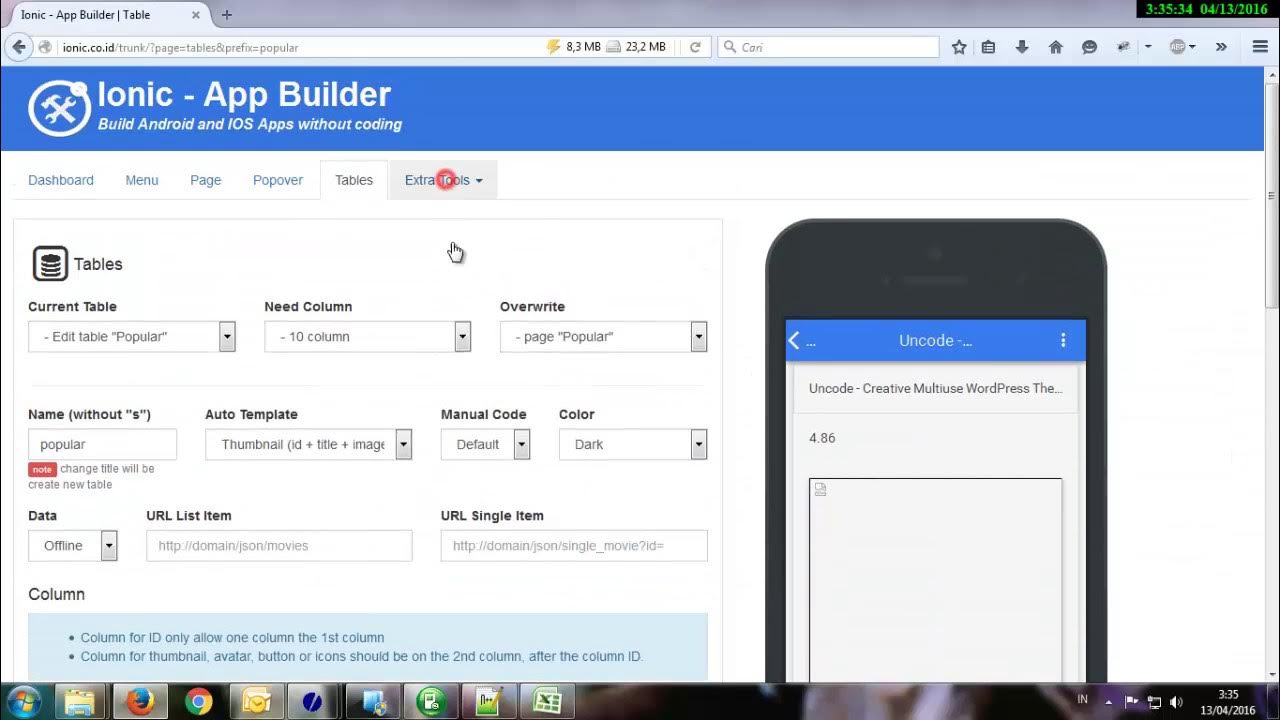Click the image placeholder in phone preview
1280x720 pixels.
935,580
